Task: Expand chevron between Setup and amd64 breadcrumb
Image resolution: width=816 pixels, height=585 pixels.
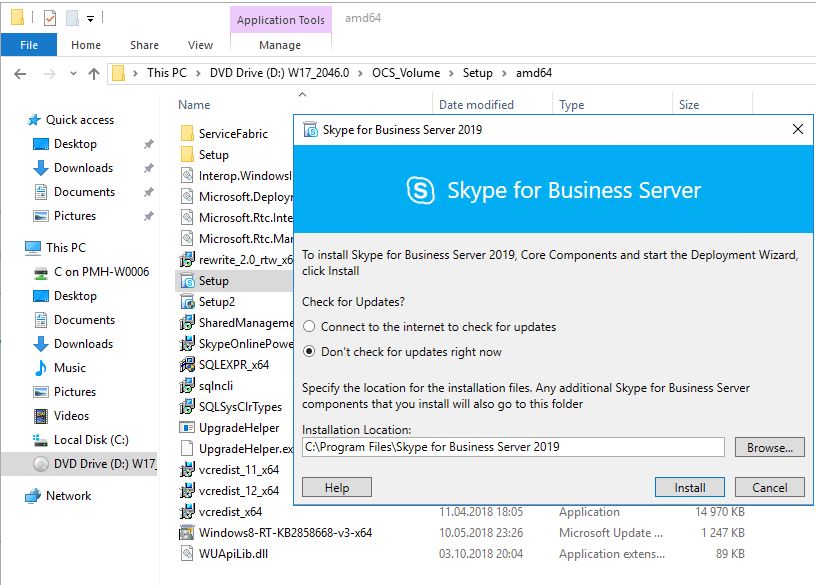Action: 504,73
